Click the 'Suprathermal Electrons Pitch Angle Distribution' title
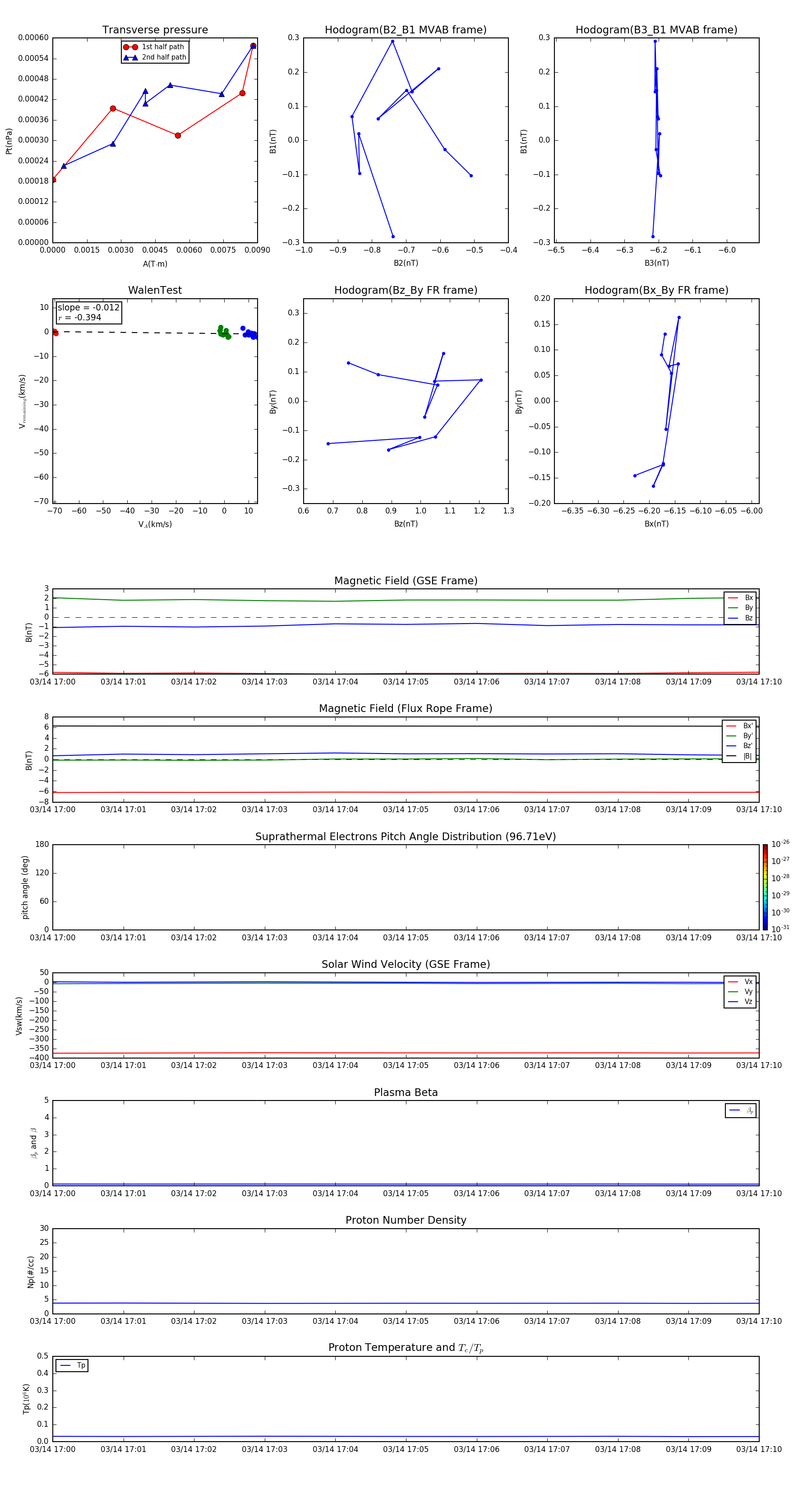 pyautogui.click(x=406, y=837)
